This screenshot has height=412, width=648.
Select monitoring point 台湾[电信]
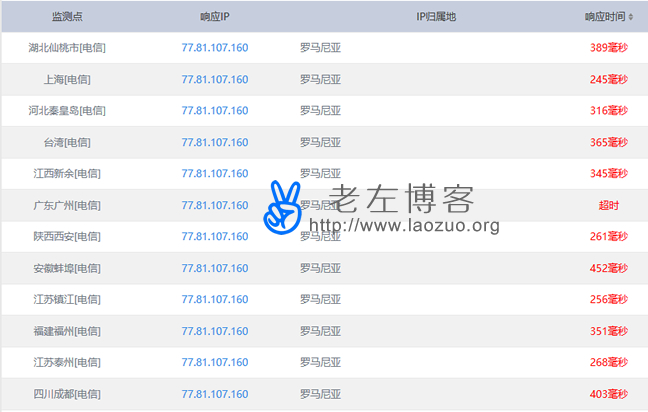67,142
